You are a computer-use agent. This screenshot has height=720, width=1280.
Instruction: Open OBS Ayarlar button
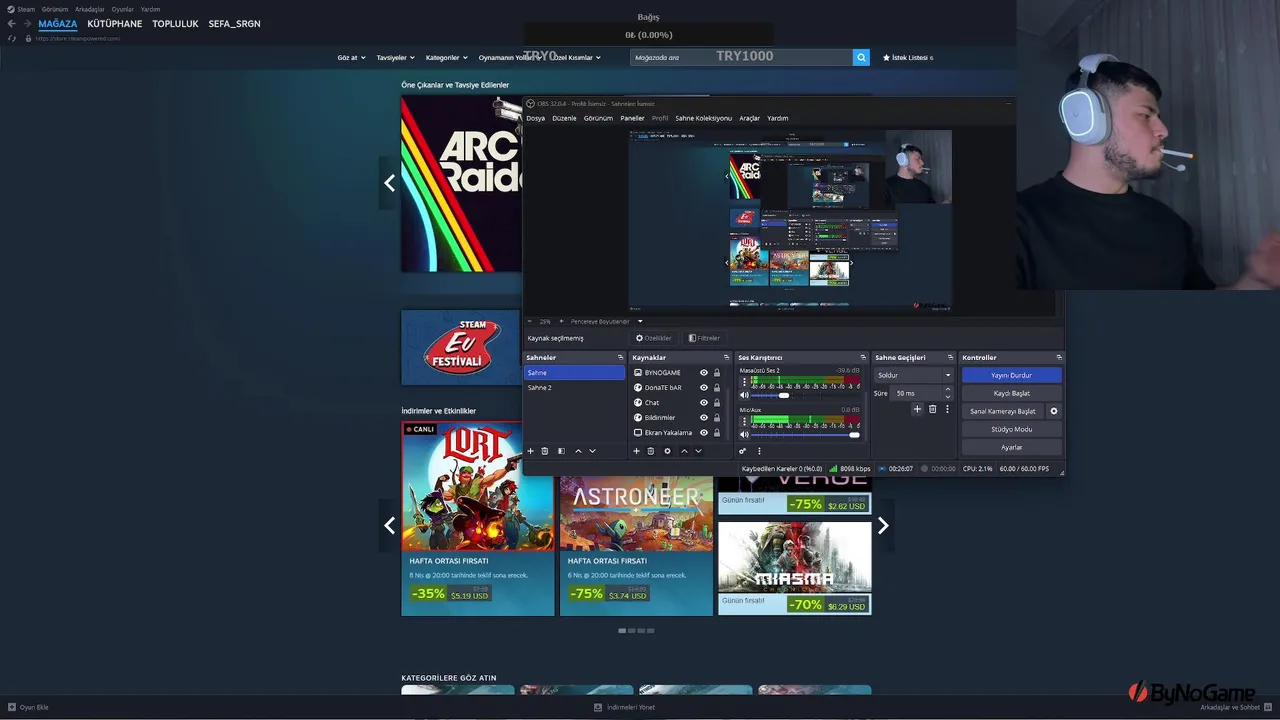click(x=1011, y=447)
